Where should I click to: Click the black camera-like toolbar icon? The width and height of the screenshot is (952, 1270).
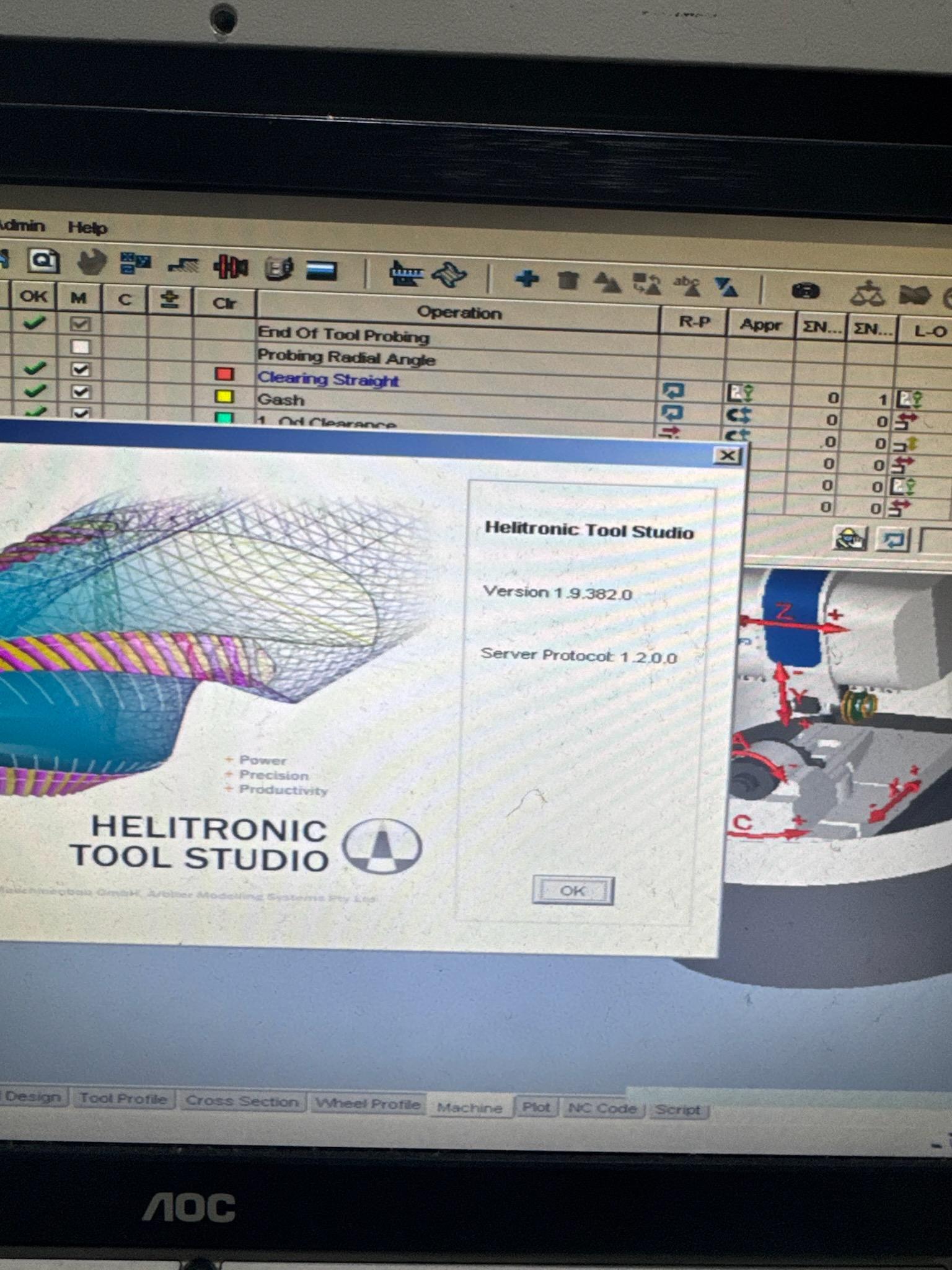806,290
